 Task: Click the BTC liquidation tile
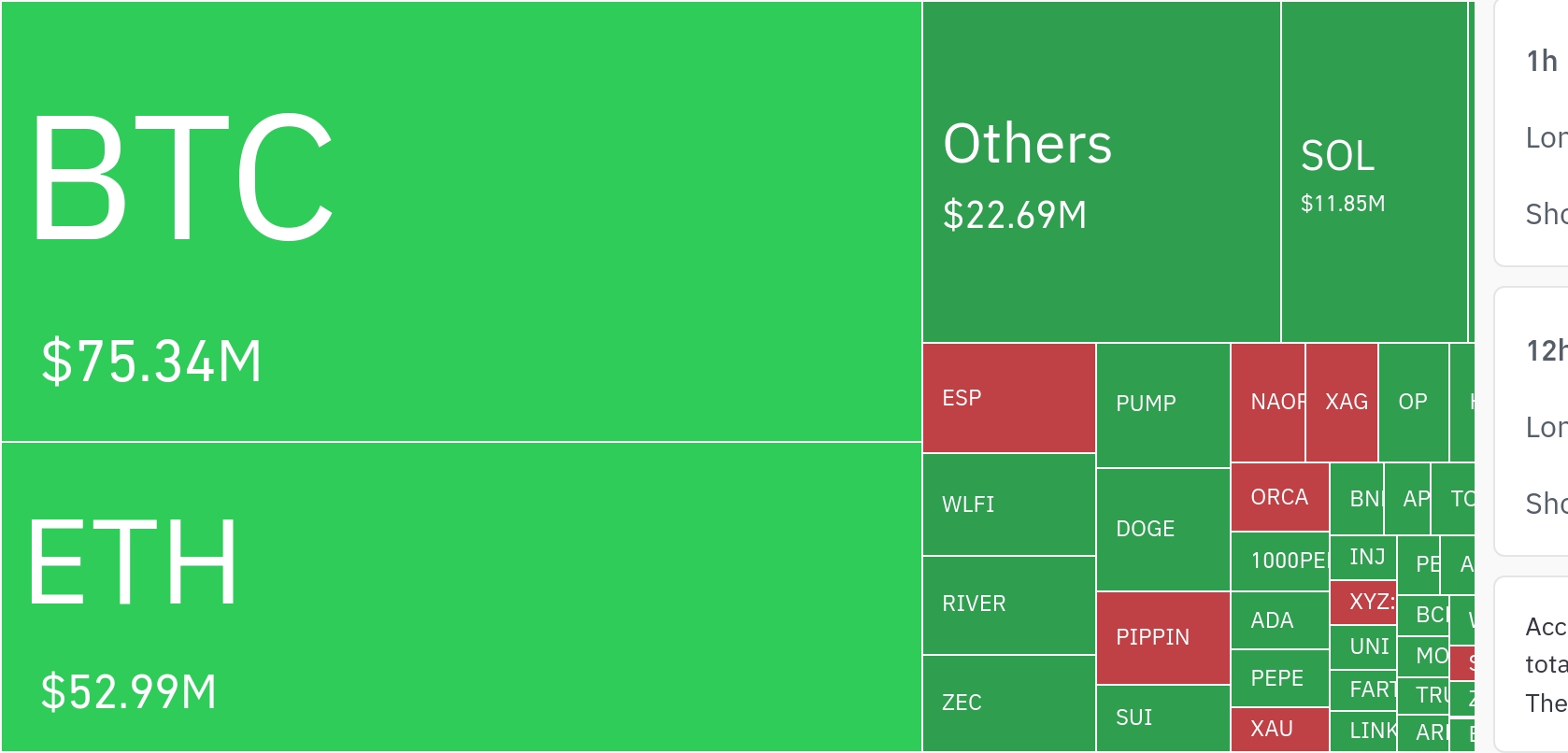(x=462, y=221)
